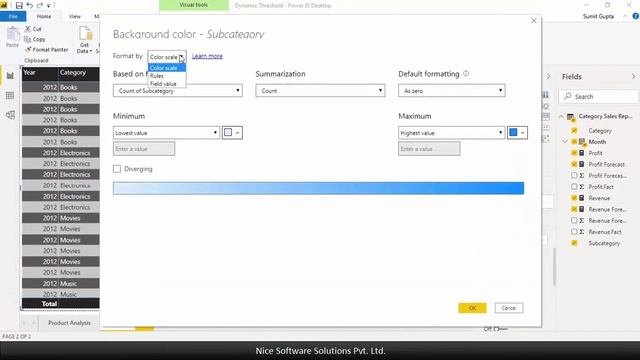Click the Category column header in the table
Viewport: 640px width, 360px height.
[x=78, y=73]
